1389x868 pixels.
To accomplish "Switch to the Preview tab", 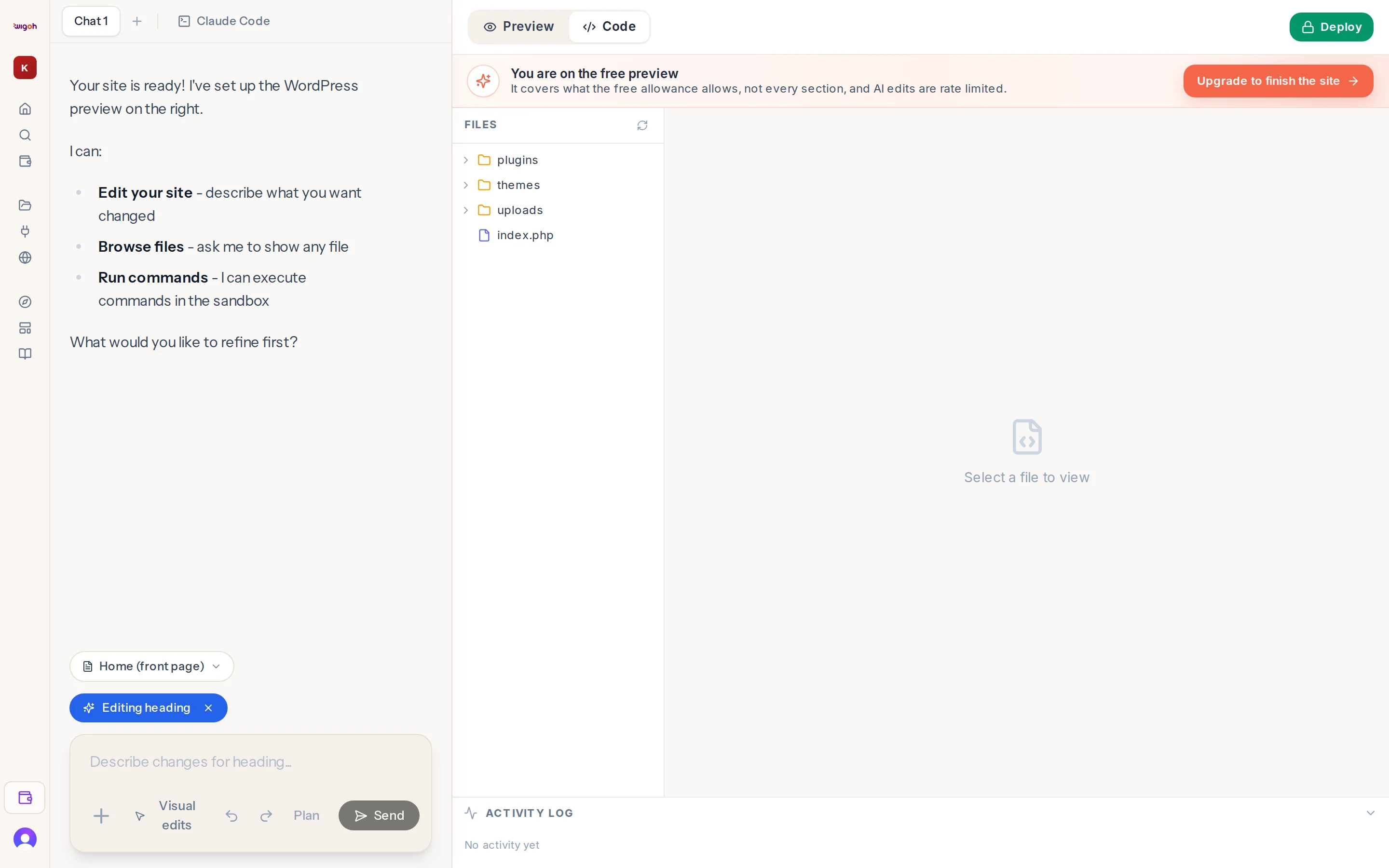I will point(518,27).
